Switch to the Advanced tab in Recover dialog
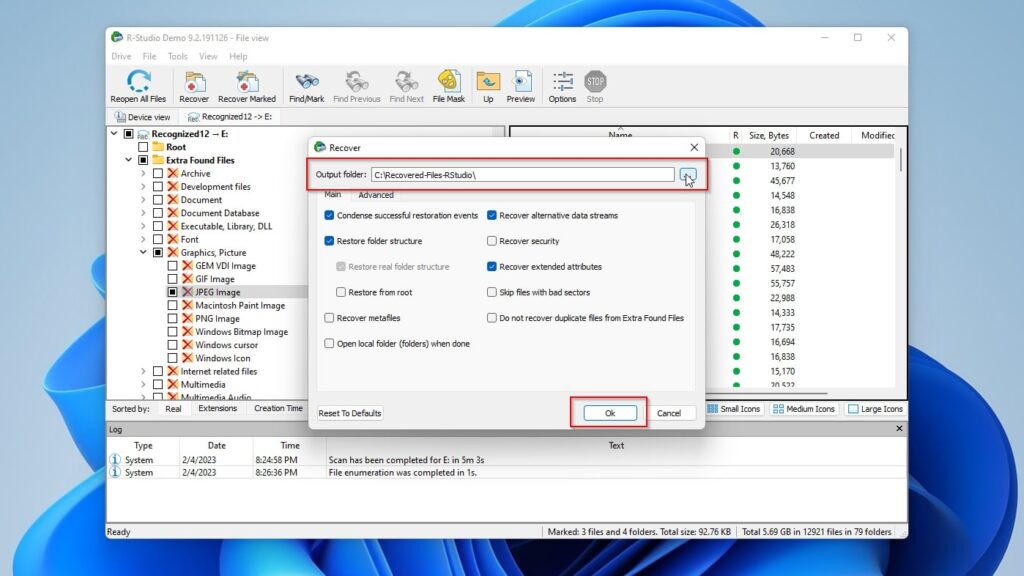The image size is (1024, 576). [376, 195]
